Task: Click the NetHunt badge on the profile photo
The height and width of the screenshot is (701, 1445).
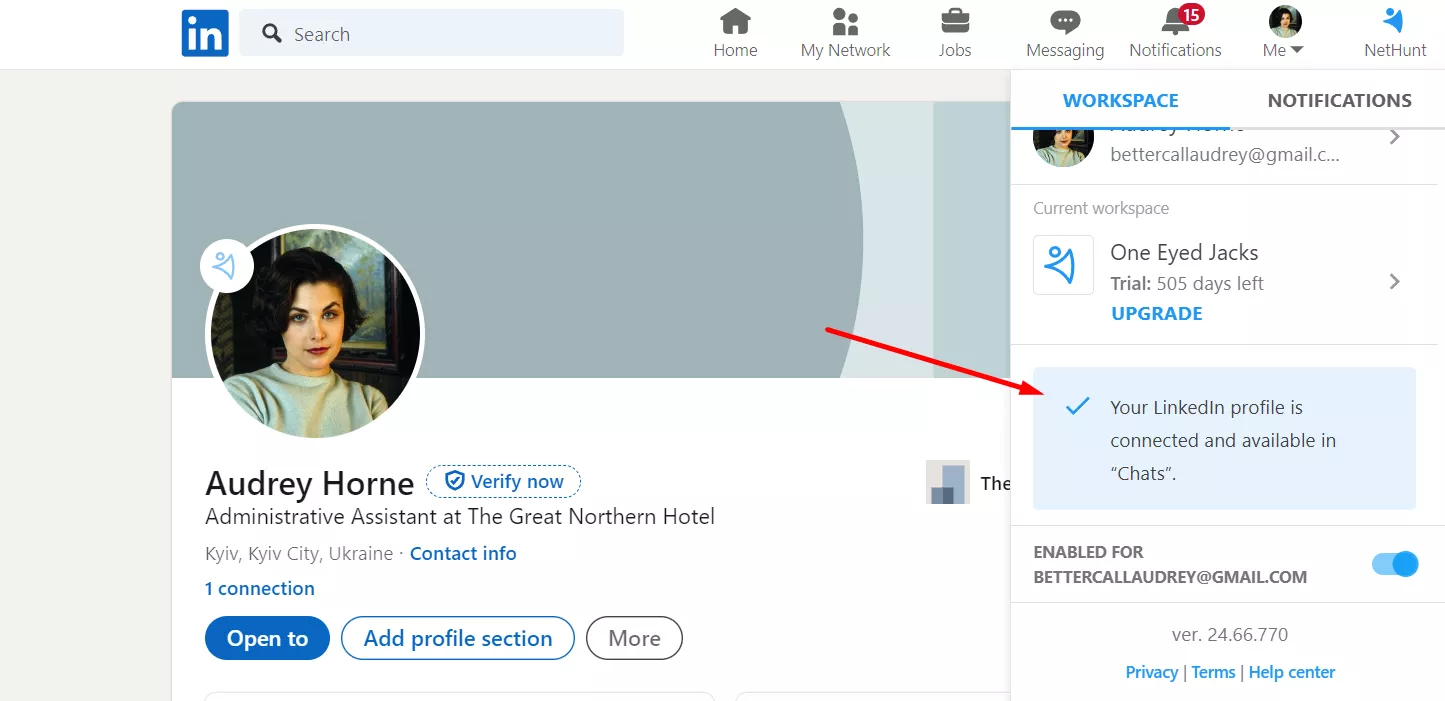Action: pyautogui.click(x=226, y=266)
